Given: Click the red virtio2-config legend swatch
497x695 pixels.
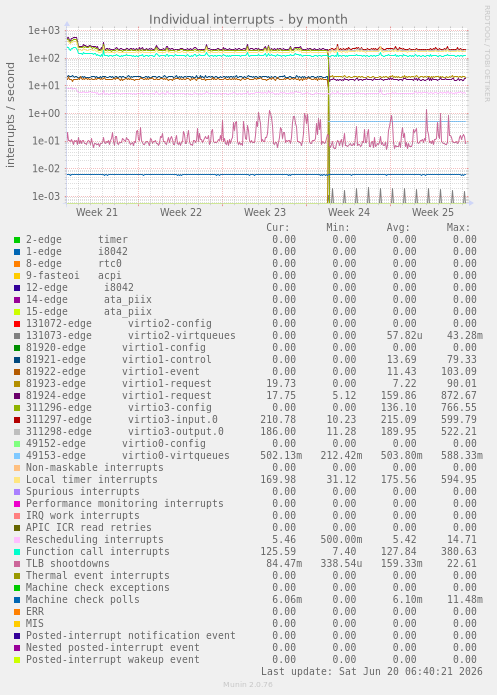Looking at the screenshot, I should [17, 324].
